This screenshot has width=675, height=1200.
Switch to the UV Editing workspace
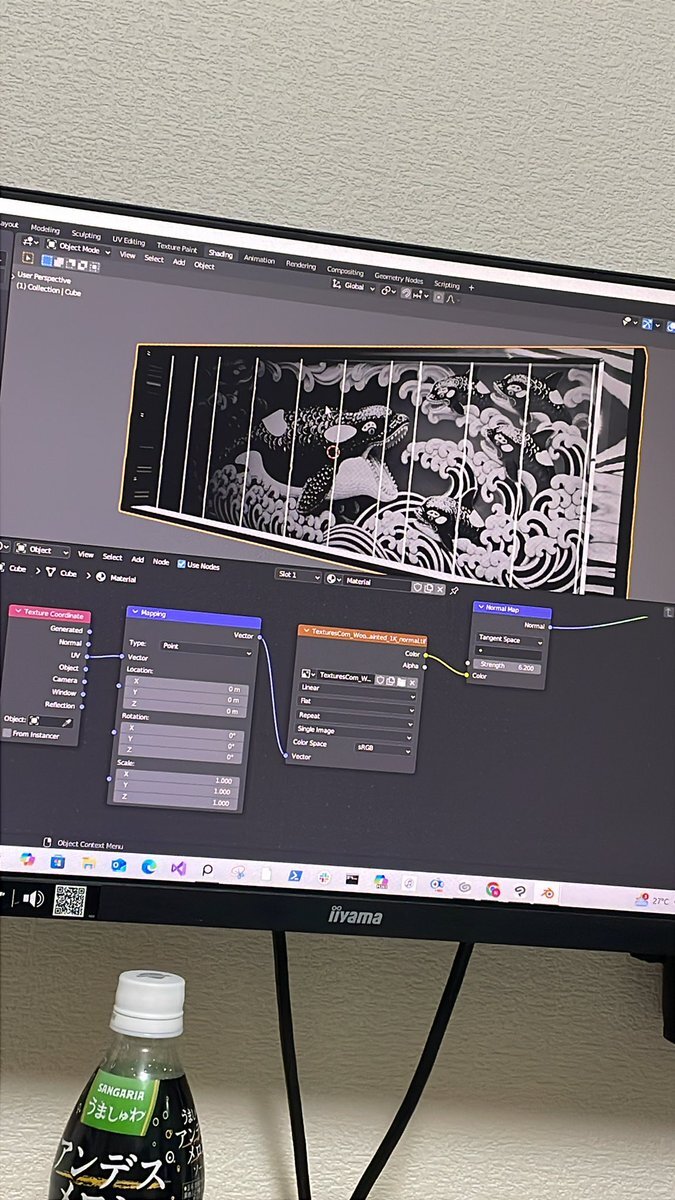point(128,241)
